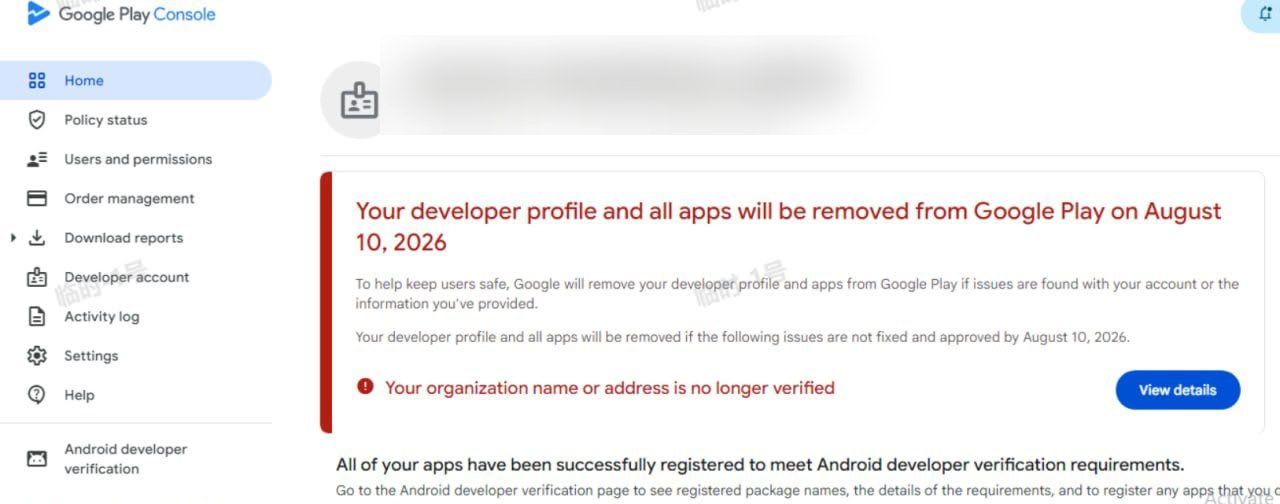Click 'Your organization name or address is no longer verified'
Viewport: 1280px width, 504px height.
(x=609, y=387)
